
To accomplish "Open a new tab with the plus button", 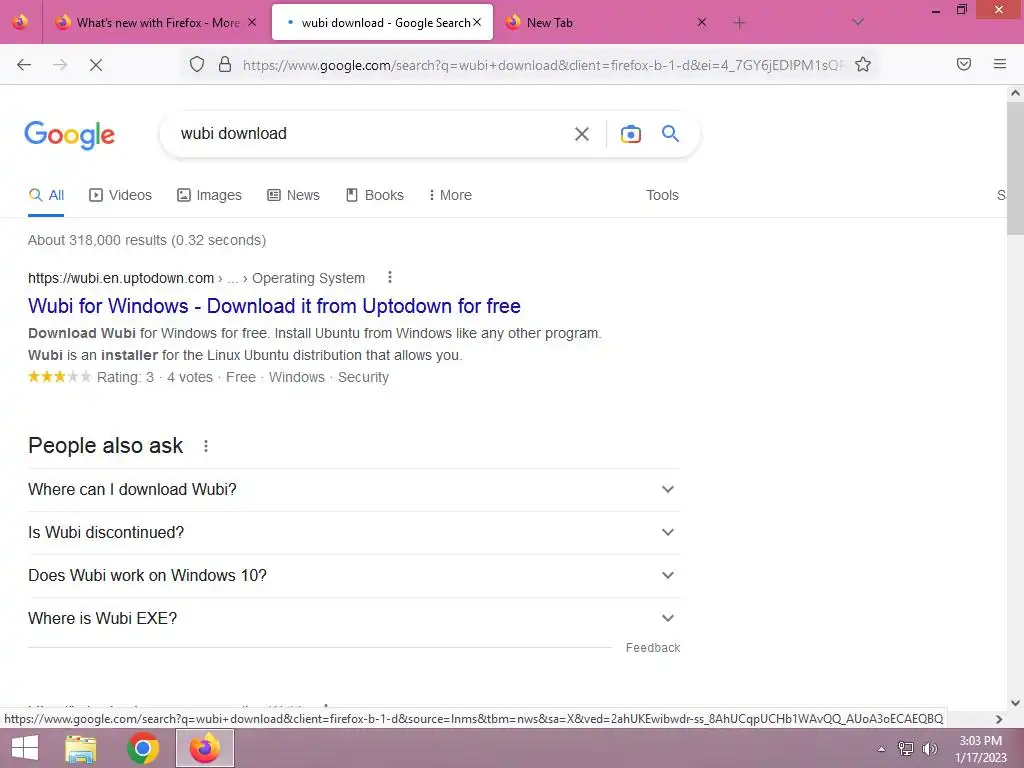I will pos(739,23).
